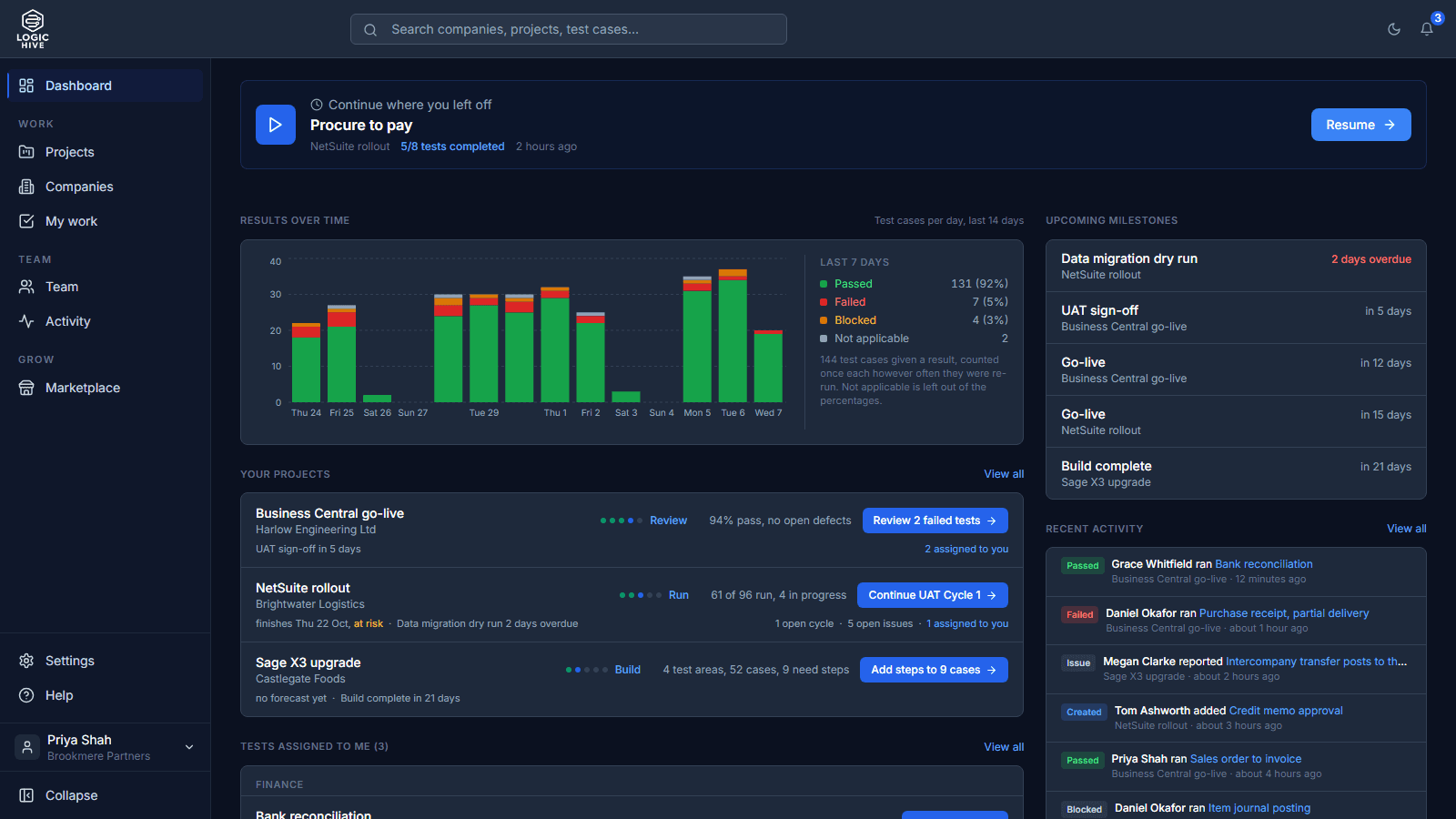The width and height of the screenshot is (1456, 819).
Task: Open Build complete milestone
Action: tap(1236, 473)
